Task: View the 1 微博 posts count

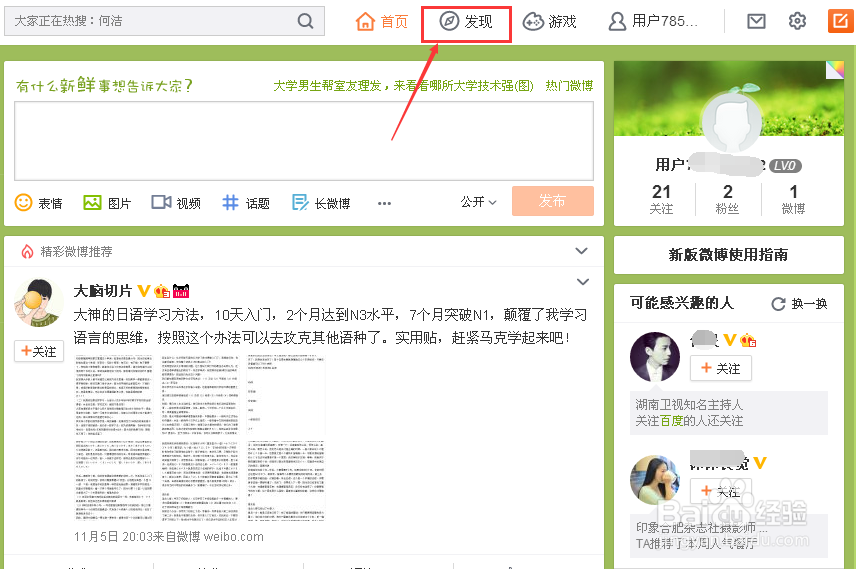Action: (x=793, y=199)
